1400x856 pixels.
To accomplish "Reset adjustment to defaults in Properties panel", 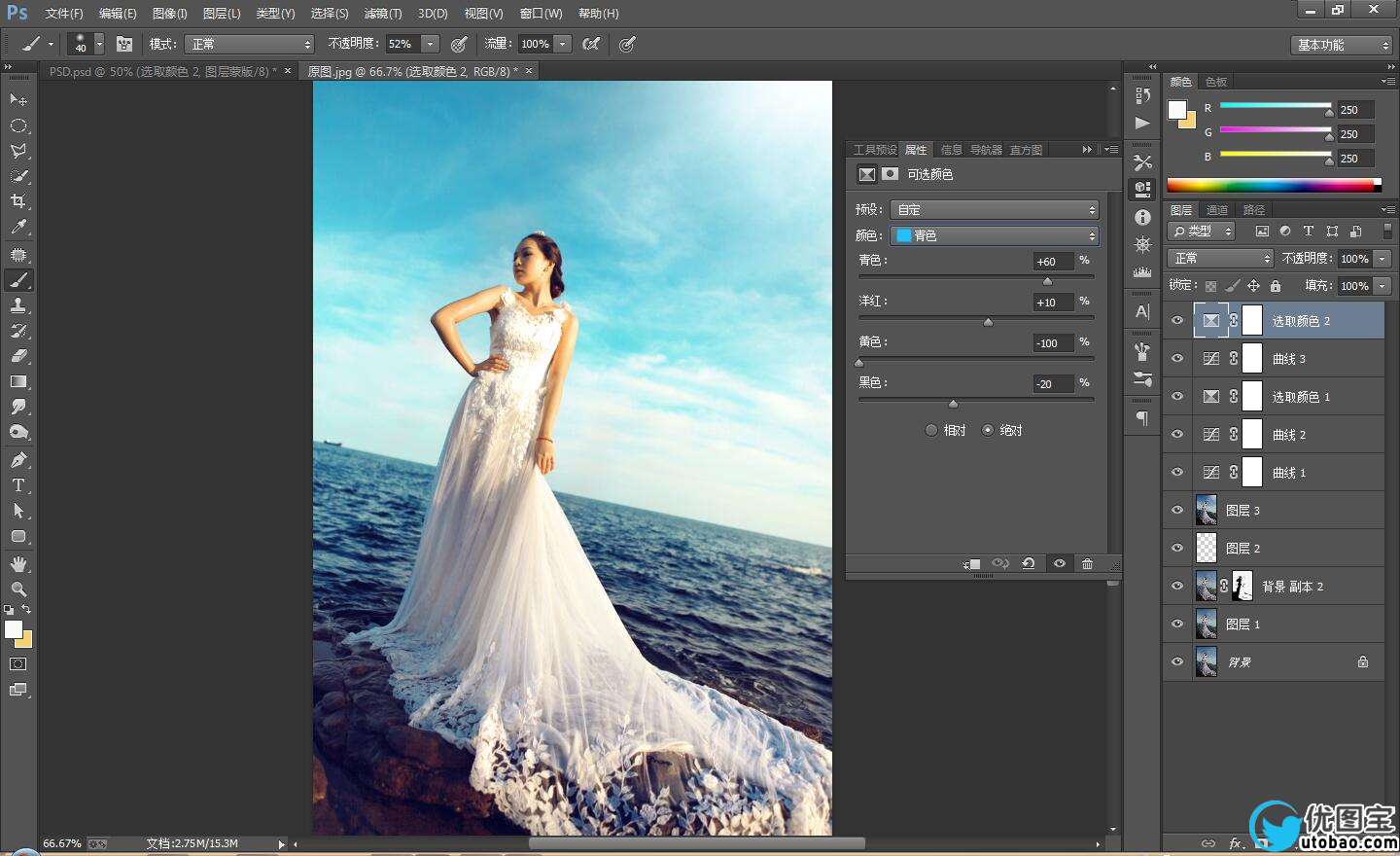I will point(1028,564).
